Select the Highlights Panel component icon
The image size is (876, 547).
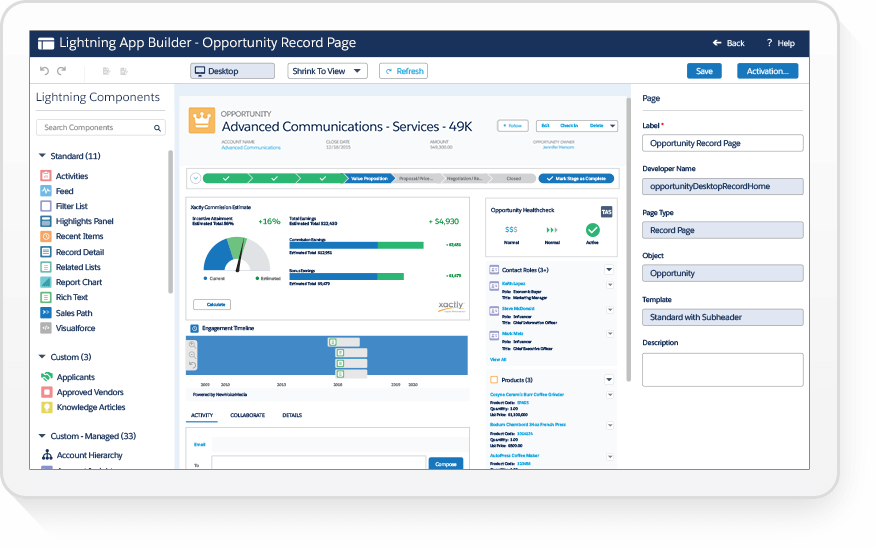46,221
